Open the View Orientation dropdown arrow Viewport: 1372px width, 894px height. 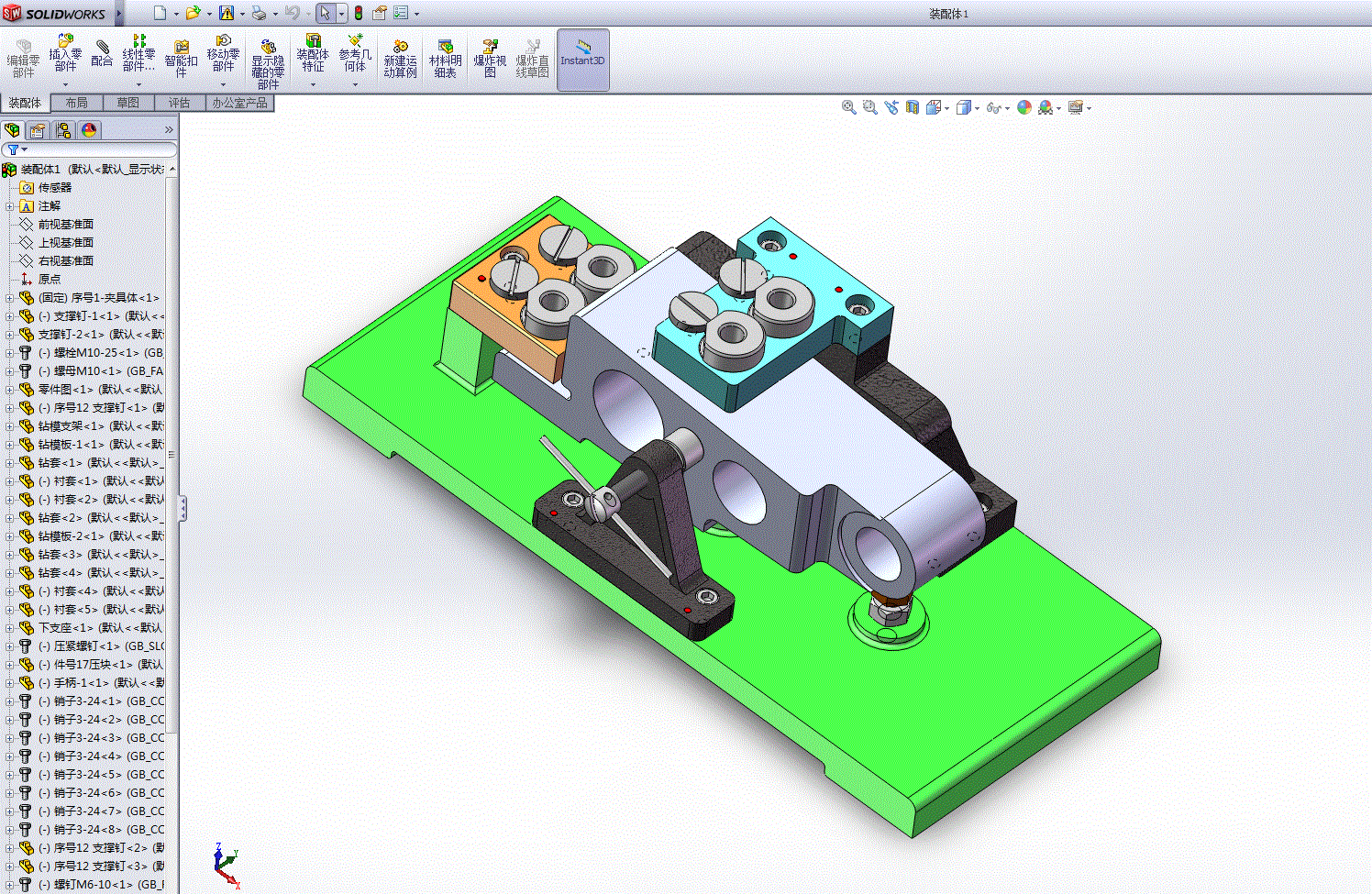[x=947, y=108]
